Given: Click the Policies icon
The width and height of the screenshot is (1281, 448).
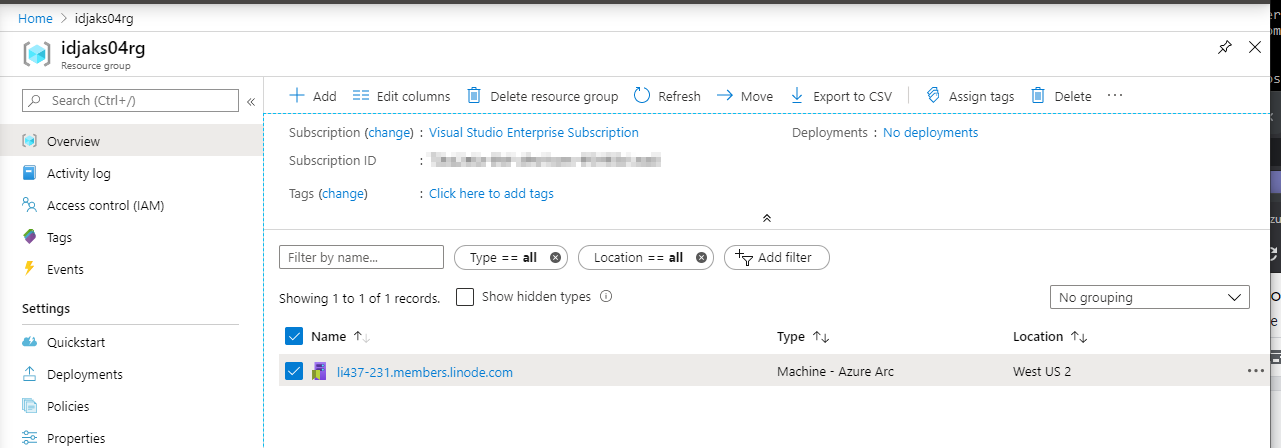Looking at the screenshot, I should 29,406.
